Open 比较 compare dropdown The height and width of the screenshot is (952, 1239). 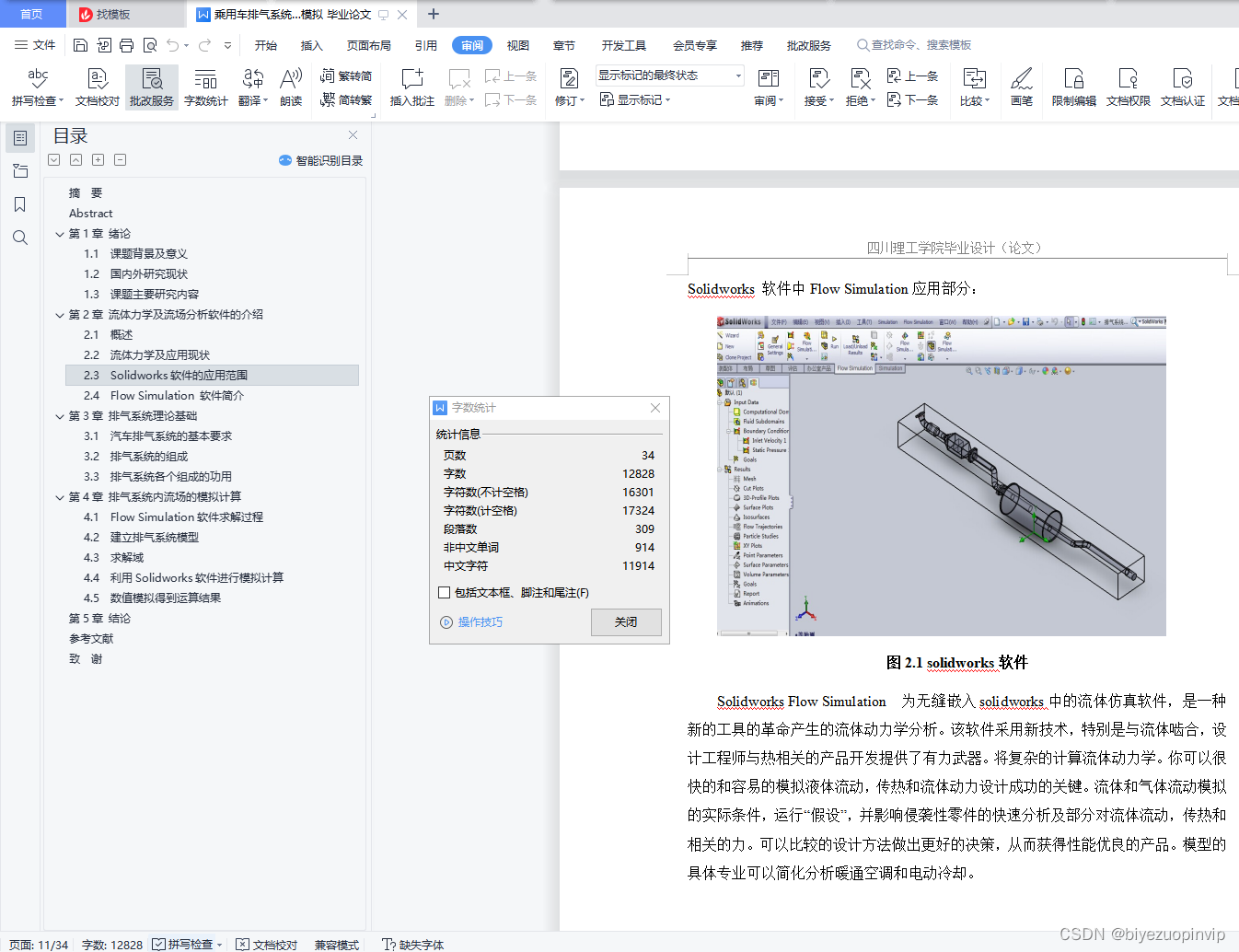(x=987, y=101)
